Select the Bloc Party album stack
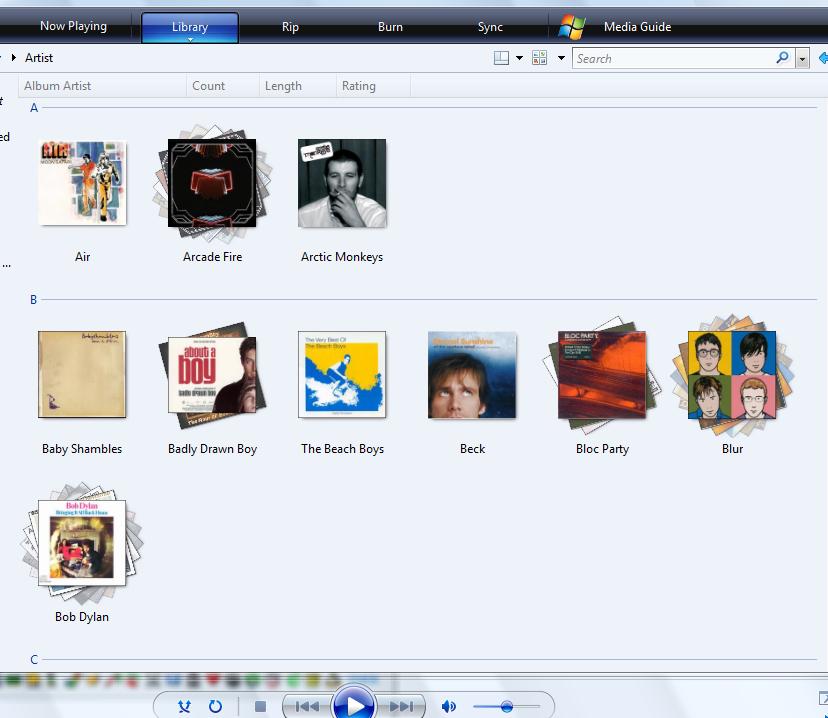 602,374
